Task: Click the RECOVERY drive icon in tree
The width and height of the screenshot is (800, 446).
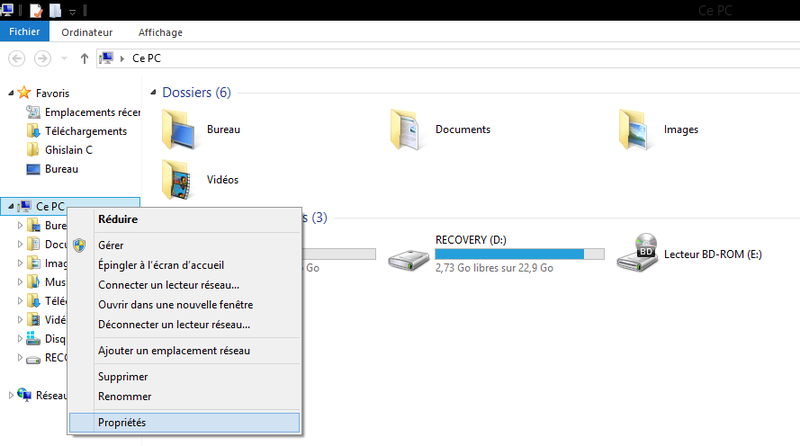Action: pos(33,358)
